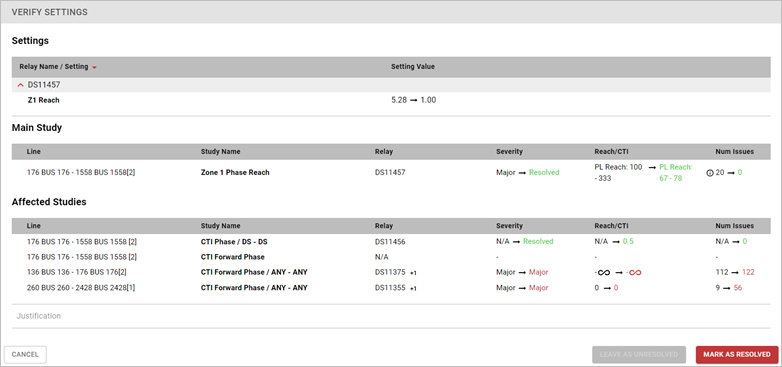
Task: Expand the +1 badge next to DS11375
Action: (x=413, y=273)
